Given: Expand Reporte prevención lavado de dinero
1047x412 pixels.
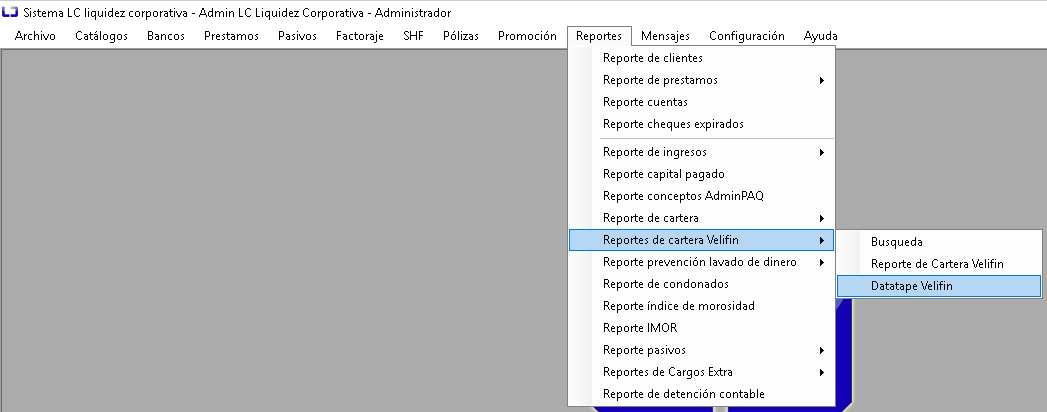Looking at the screenshot, I should click(701, 262).
